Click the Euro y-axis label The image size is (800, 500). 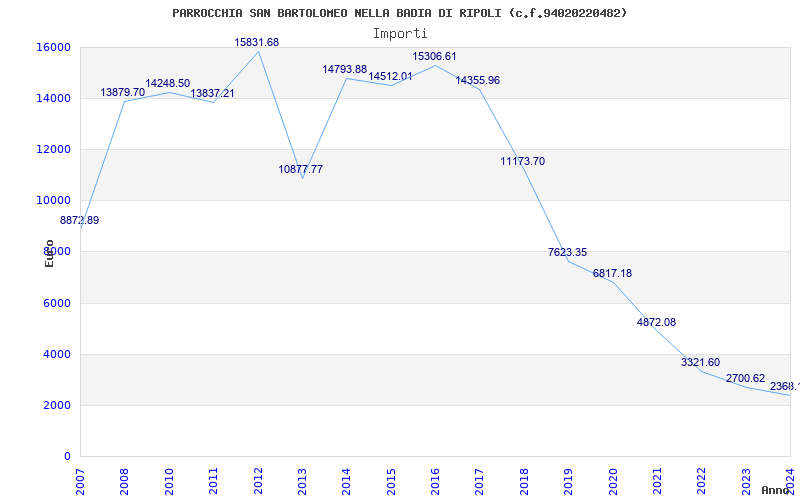click(49, 253)
